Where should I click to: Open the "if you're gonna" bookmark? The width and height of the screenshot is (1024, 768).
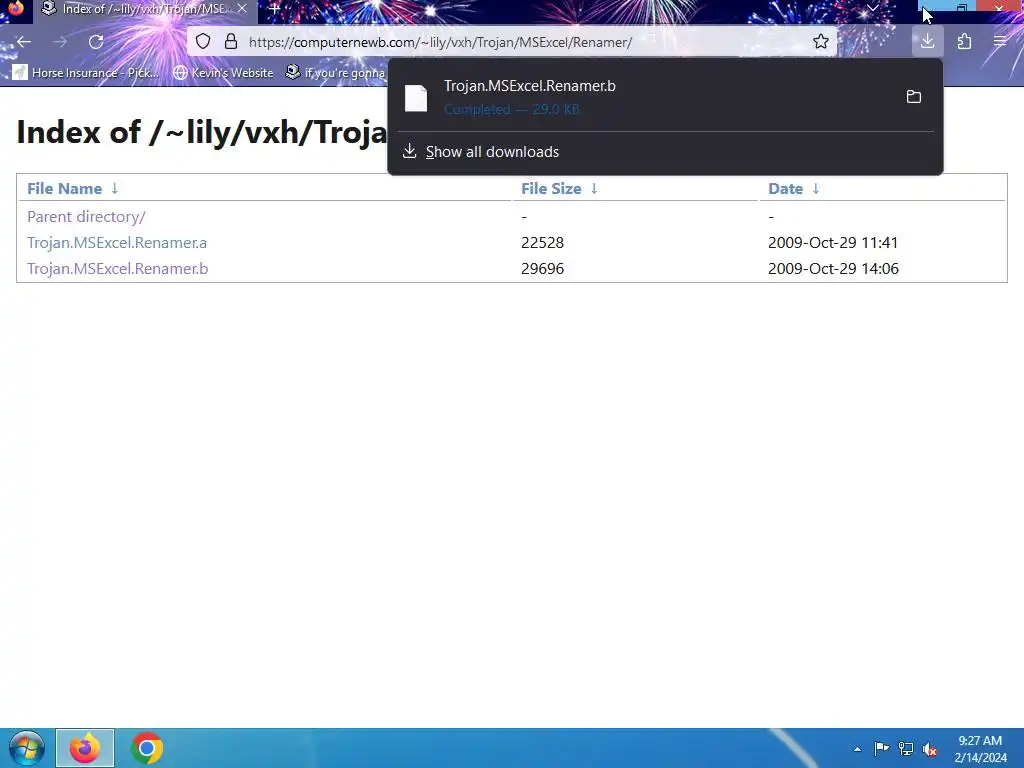coord(336,72)
